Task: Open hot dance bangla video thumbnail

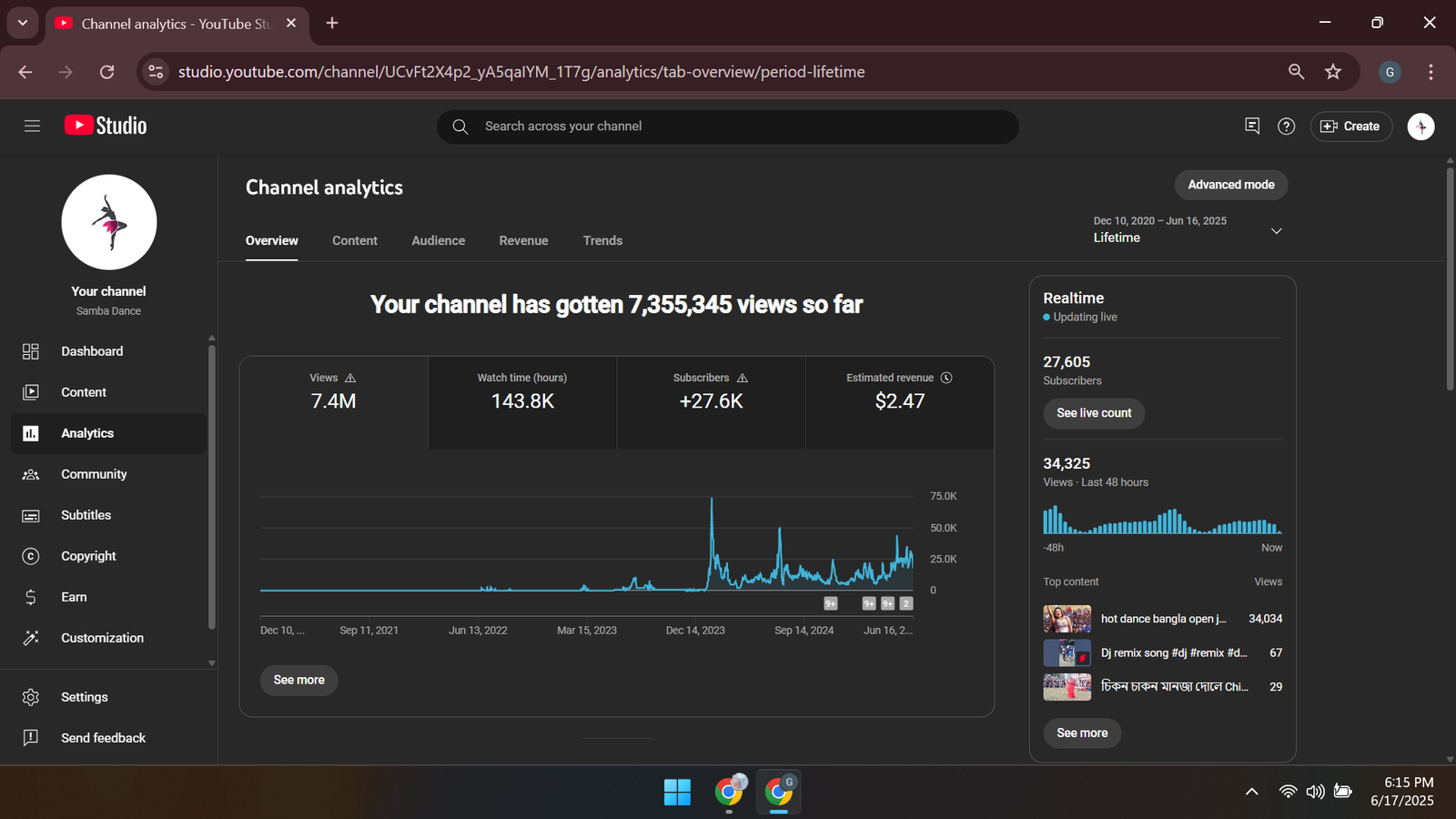Action: point(1067,619)
